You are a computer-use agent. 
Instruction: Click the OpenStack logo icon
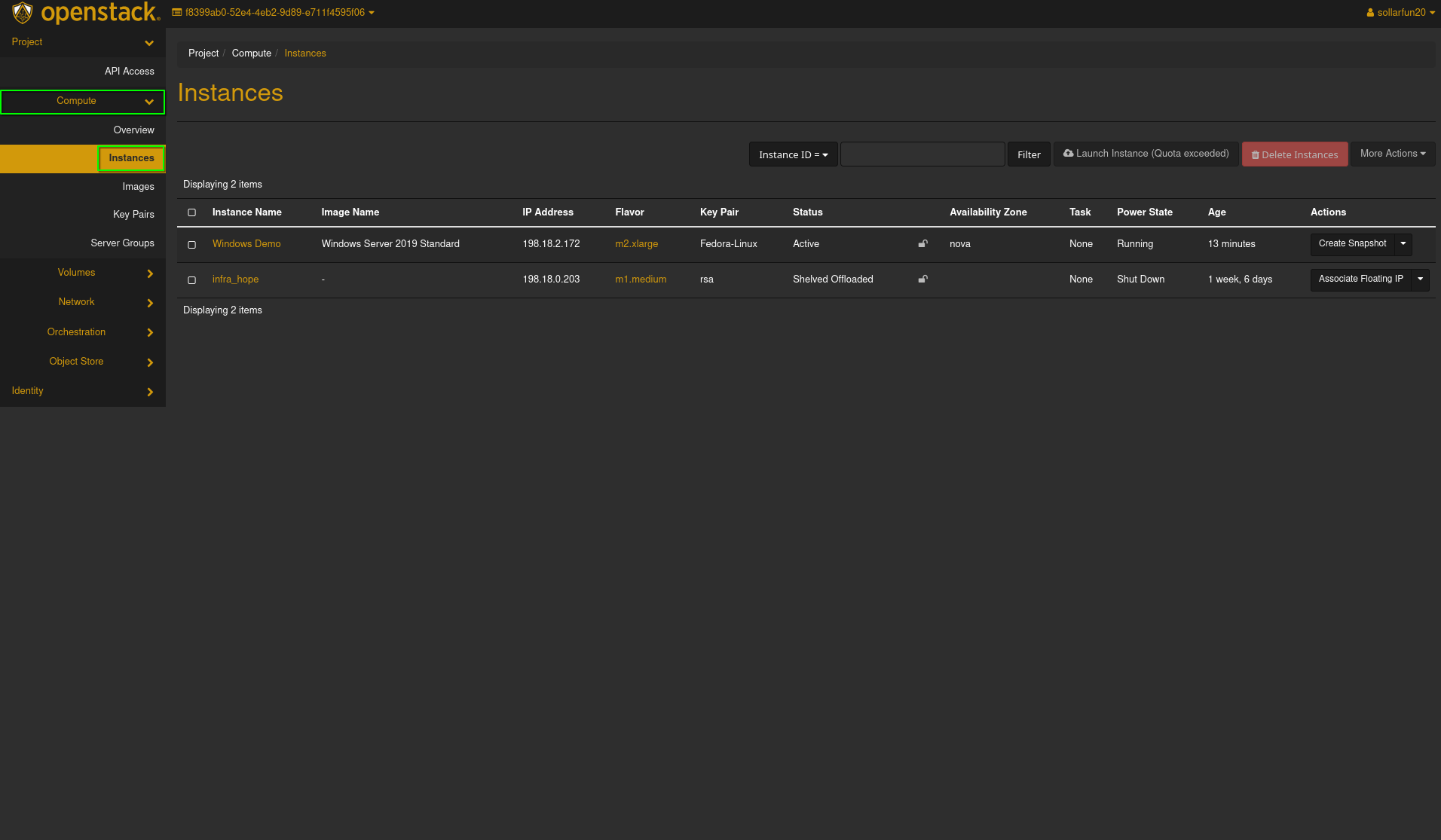(x=23, y=13)
